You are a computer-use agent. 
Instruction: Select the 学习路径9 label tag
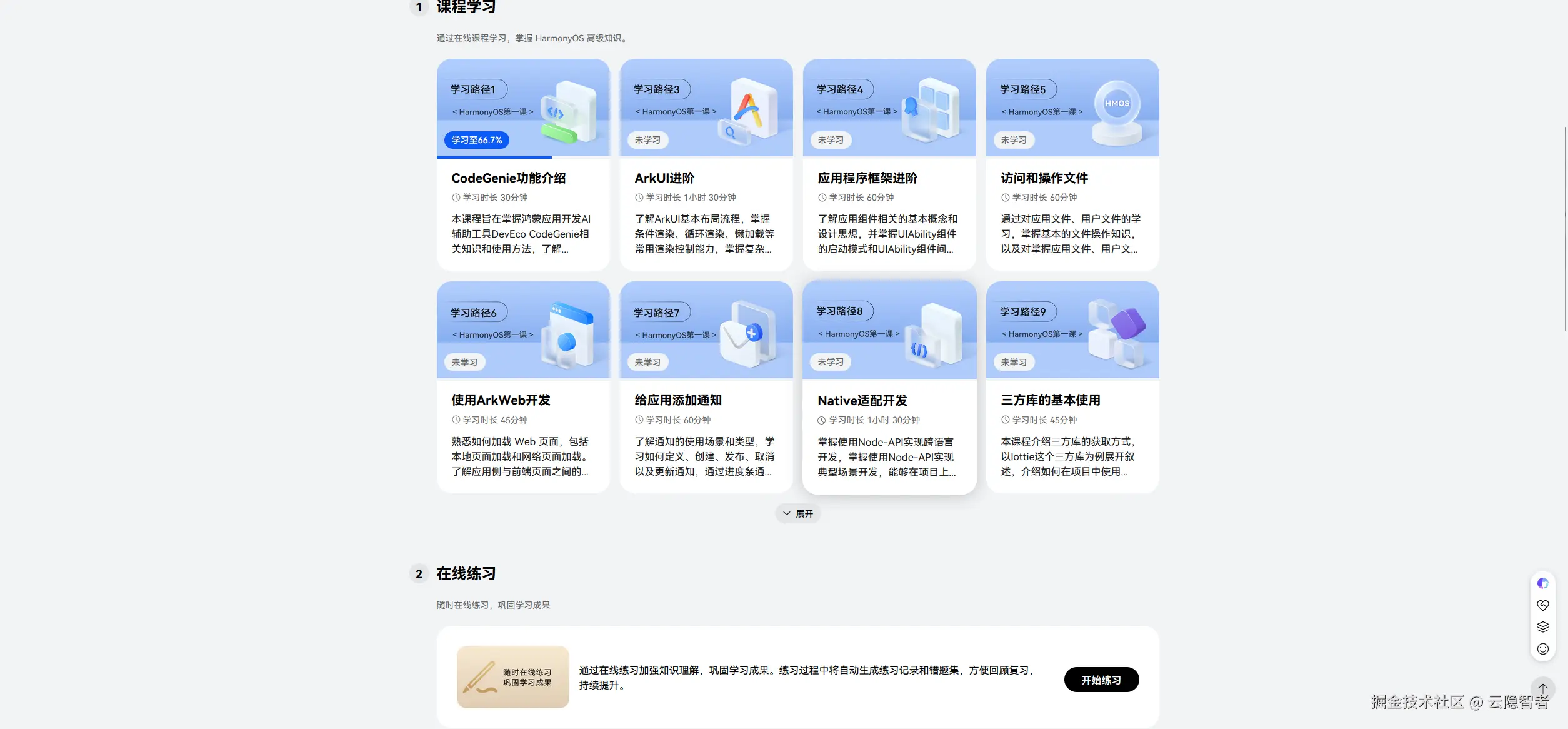click(1022, 311)
